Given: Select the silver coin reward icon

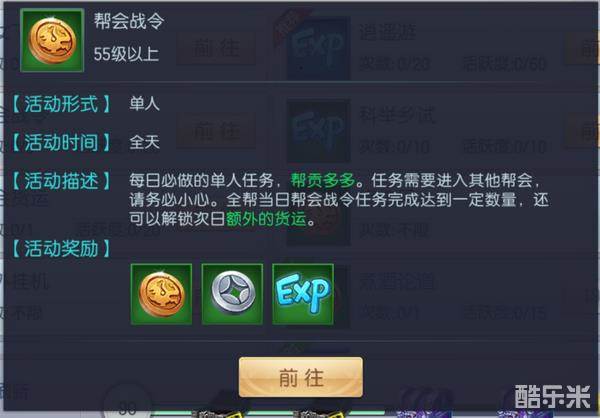Looking at the screenshot, I should coord(232,294).
